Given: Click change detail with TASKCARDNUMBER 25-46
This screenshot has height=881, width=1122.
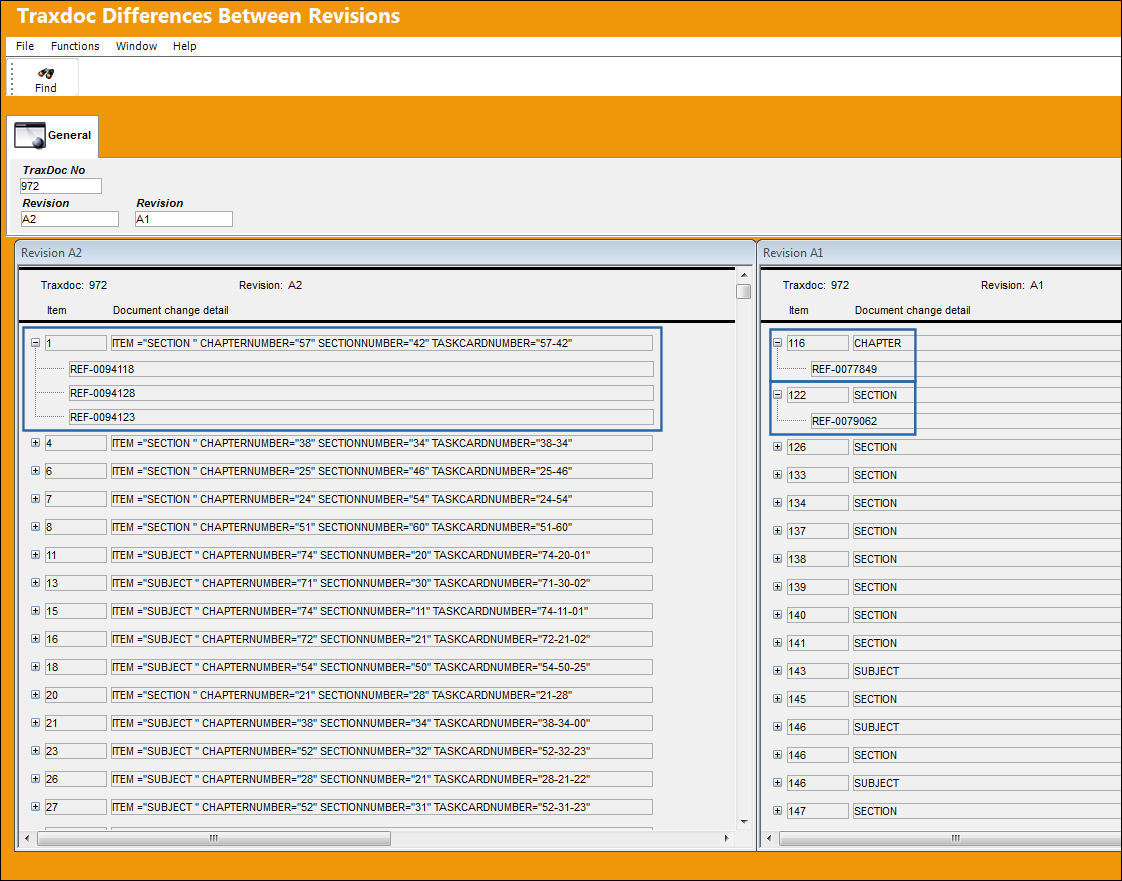Looking at the screenshot, I should [x=381, y=471].
